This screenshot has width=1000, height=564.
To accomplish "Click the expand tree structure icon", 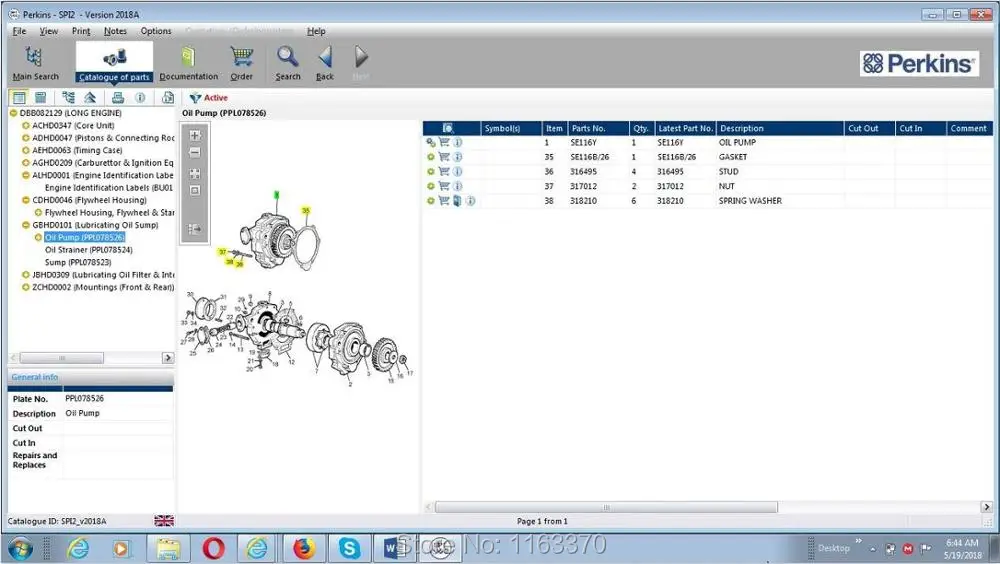I will pyautogui.click(x=68, y=98).
